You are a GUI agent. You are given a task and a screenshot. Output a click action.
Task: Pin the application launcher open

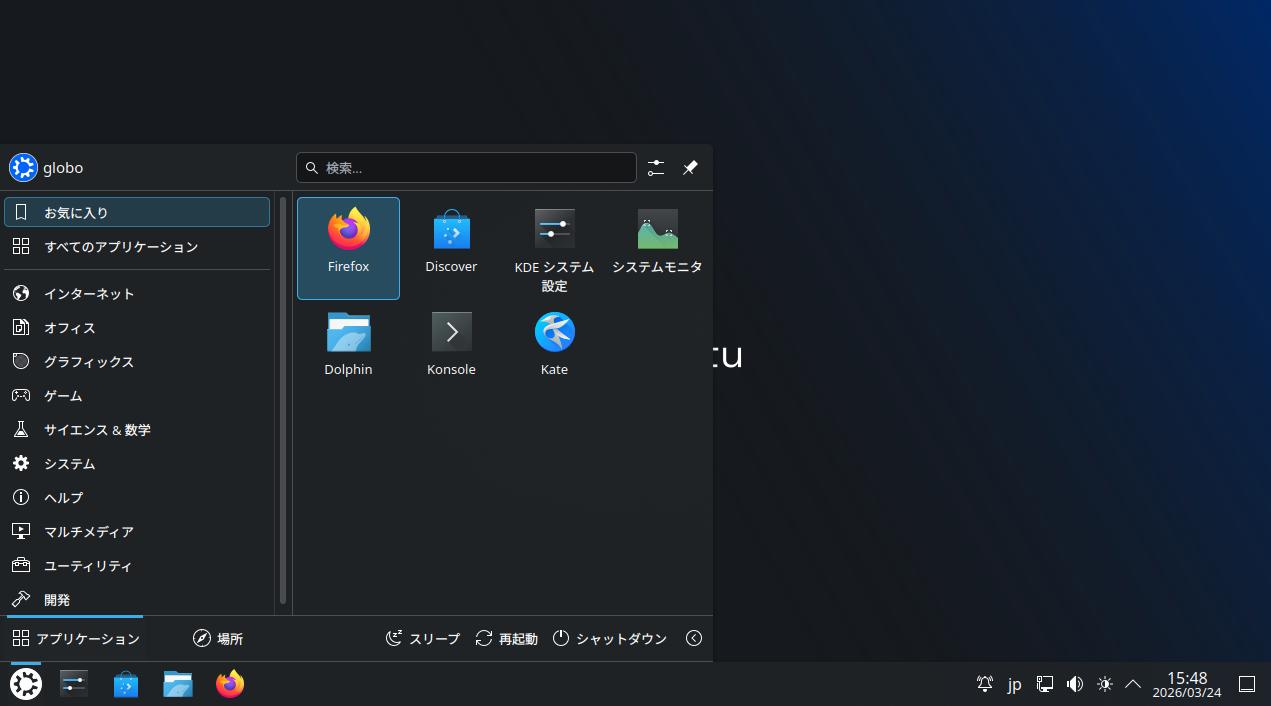click(x=690, y=168)
